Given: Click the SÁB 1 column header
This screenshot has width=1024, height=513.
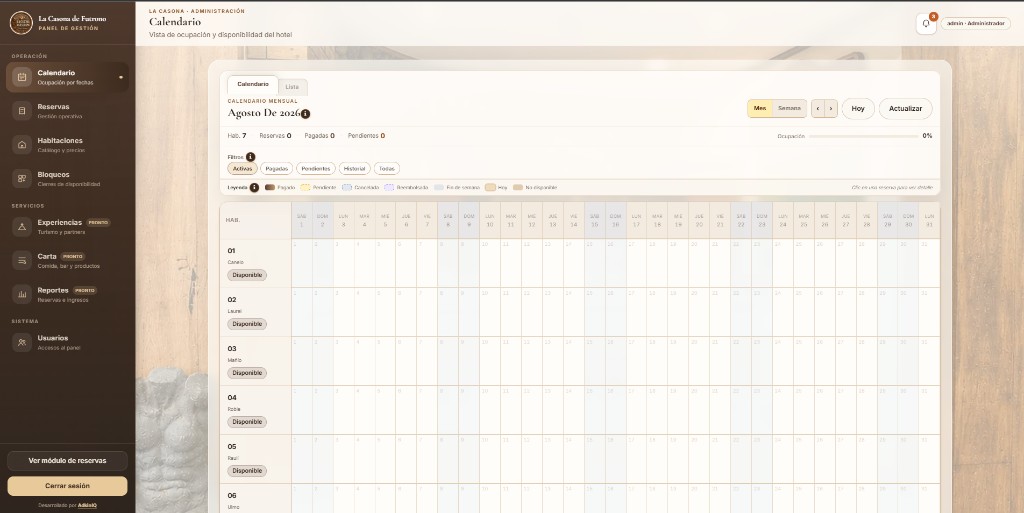Looking at the screenshot, I should pos(302,221).
